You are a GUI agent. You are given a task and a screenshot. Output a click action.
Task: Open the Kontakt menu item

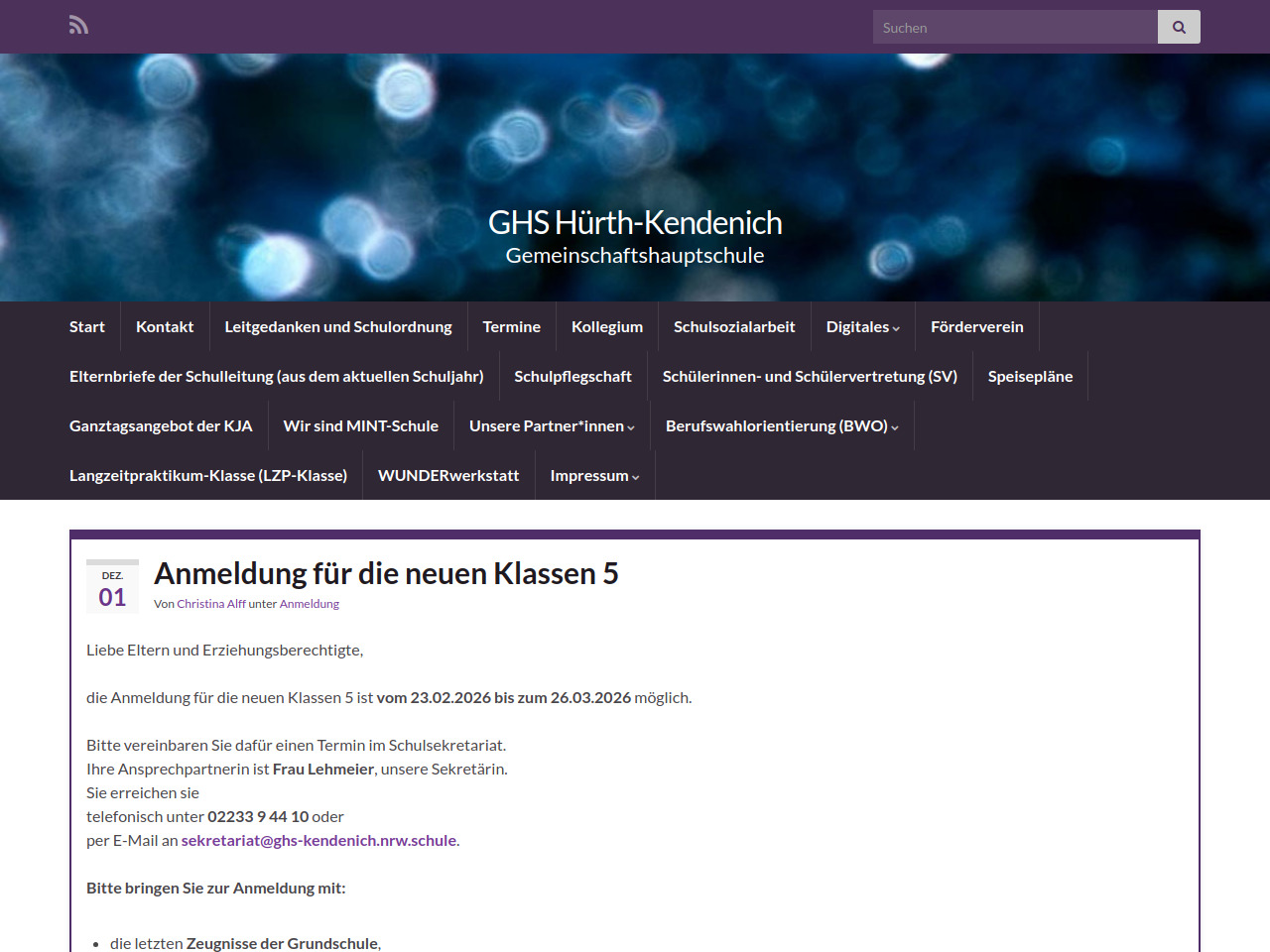[165, 327]
